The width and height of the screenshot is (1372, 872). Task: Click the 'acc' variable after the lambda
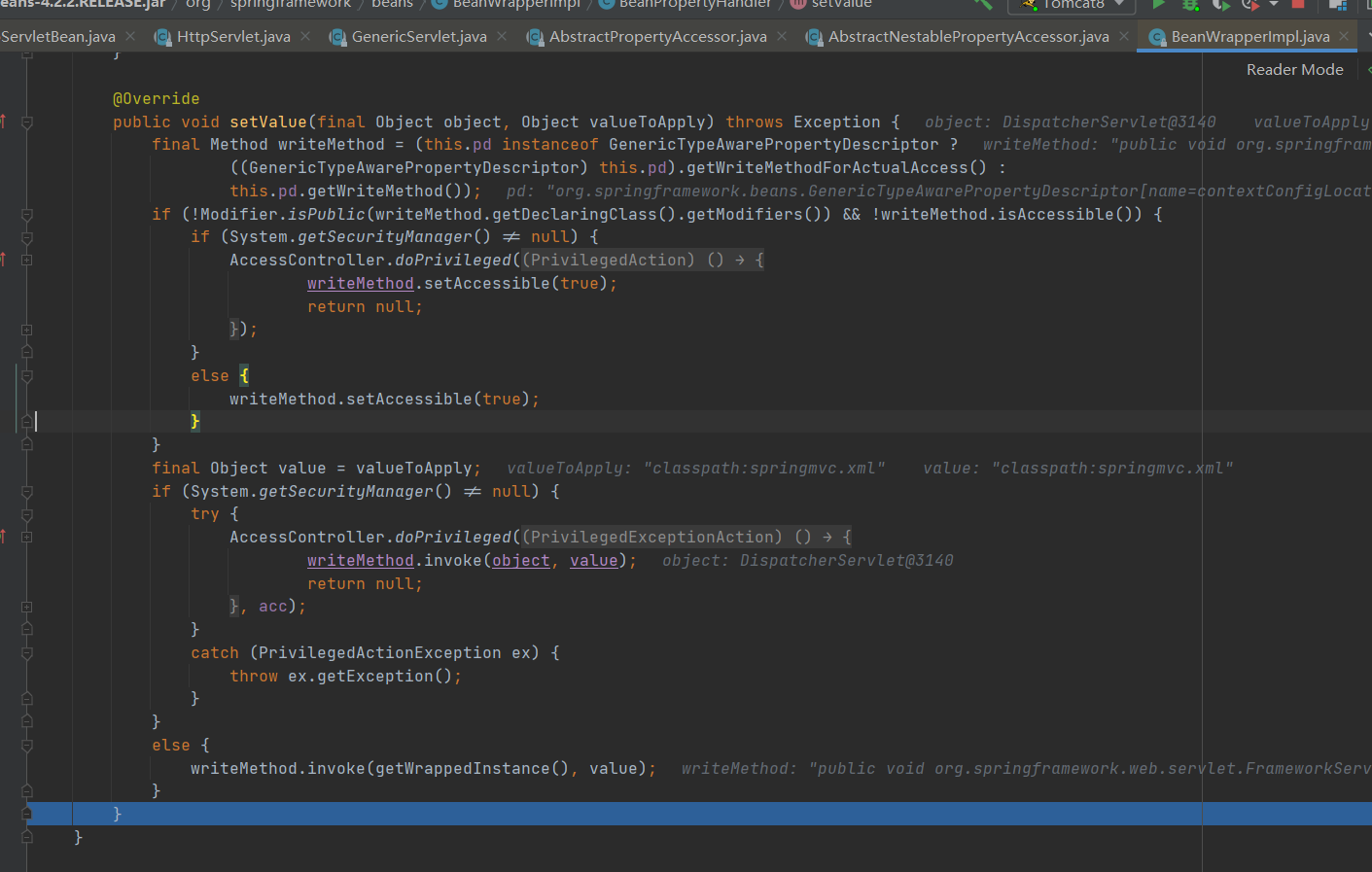pyautogui.click(x=273, y=607)
